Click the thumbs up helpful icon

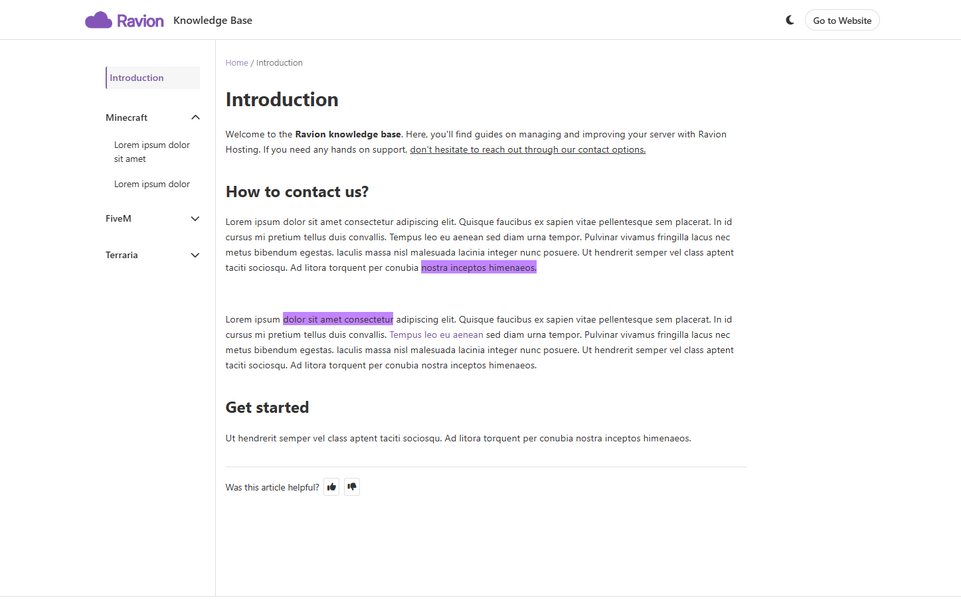click(332, 487)
